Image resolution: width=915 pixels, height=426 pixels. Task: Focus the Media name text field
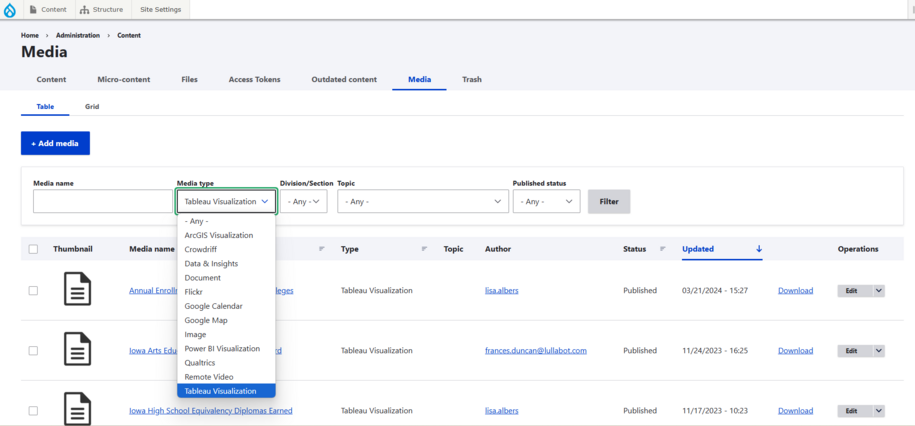(103, 201)
